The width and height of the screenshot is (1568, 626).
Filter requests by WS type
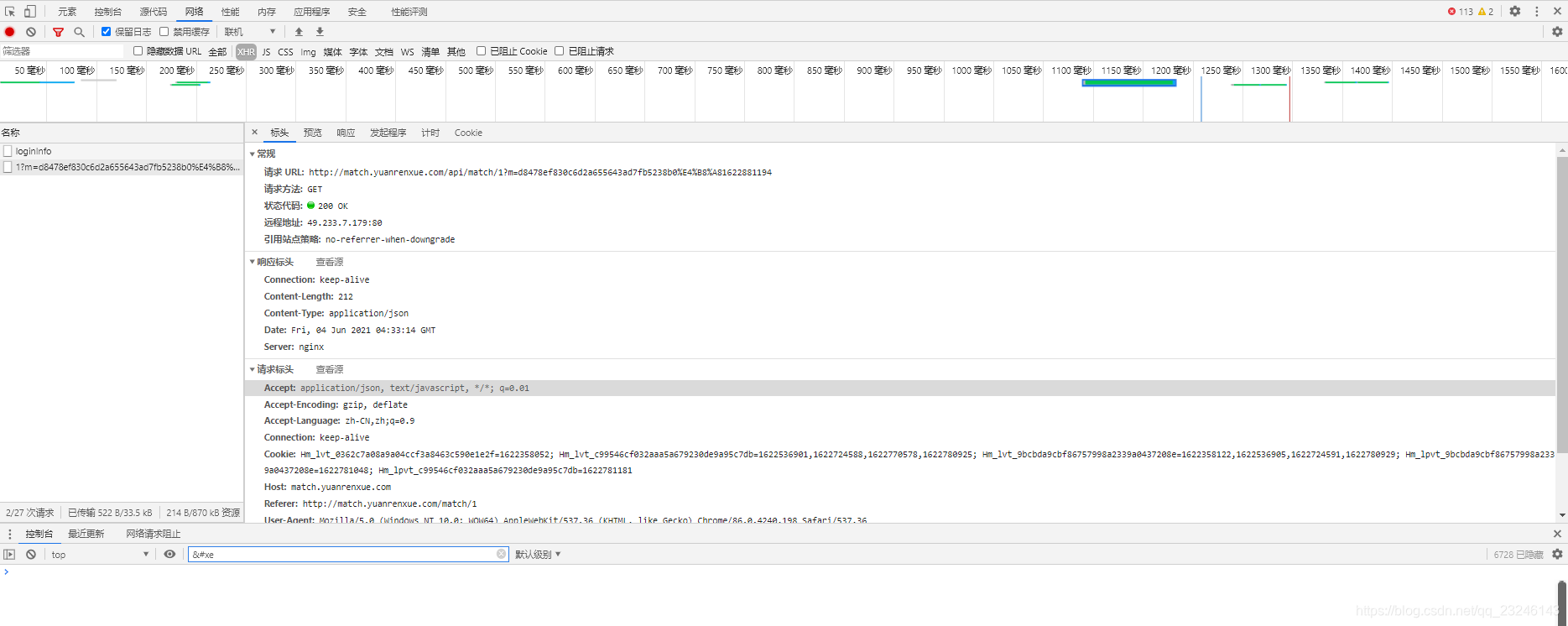[x=408, y=52]
